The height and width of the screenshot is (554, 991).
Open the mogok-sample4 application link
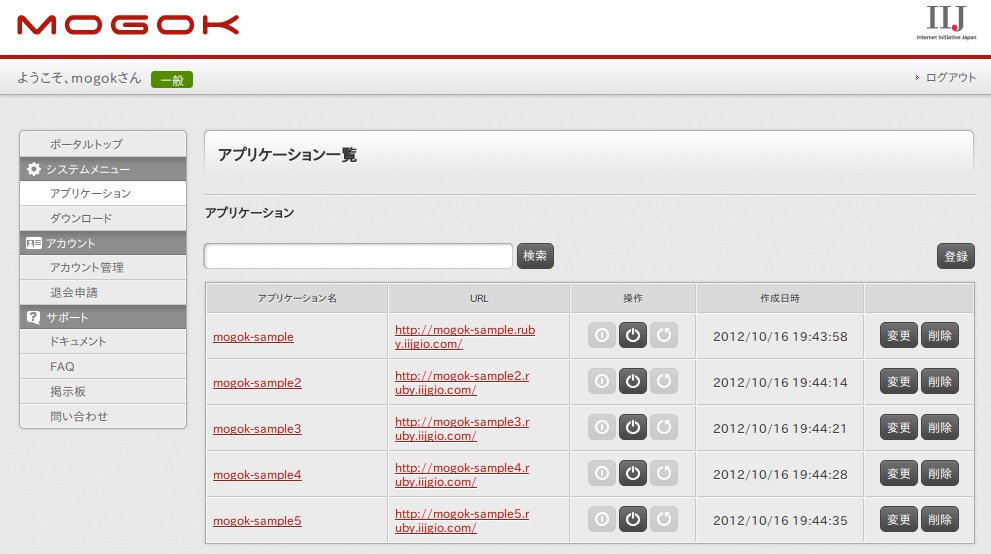[x=257, y=475]
